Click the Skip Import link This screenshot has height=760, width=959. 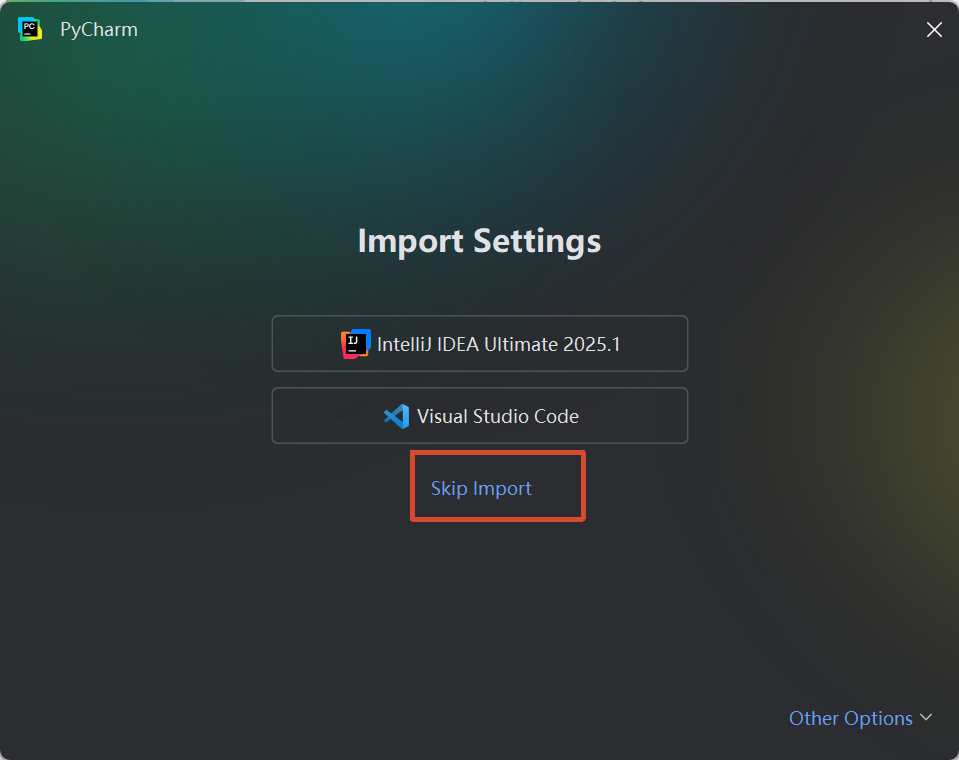coord(481,488)
